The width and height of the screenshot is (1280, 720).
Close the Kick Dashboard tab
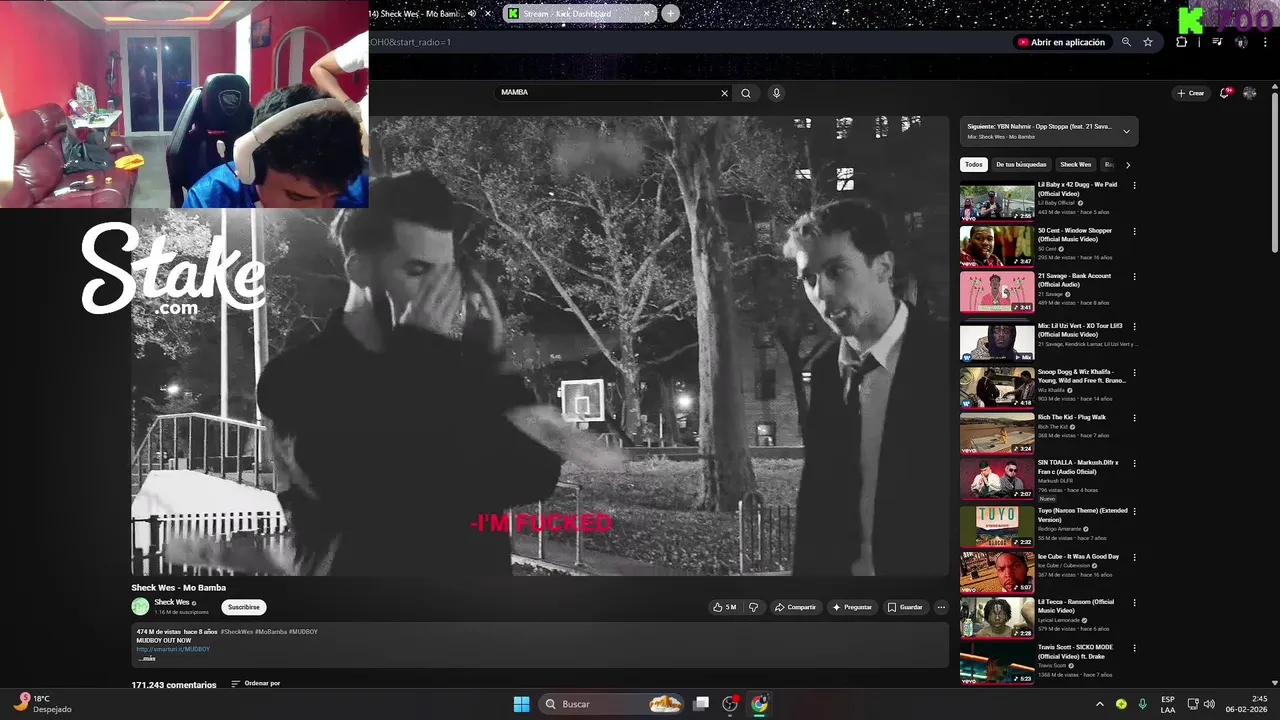pyautogui.click(x=647, y=13)
